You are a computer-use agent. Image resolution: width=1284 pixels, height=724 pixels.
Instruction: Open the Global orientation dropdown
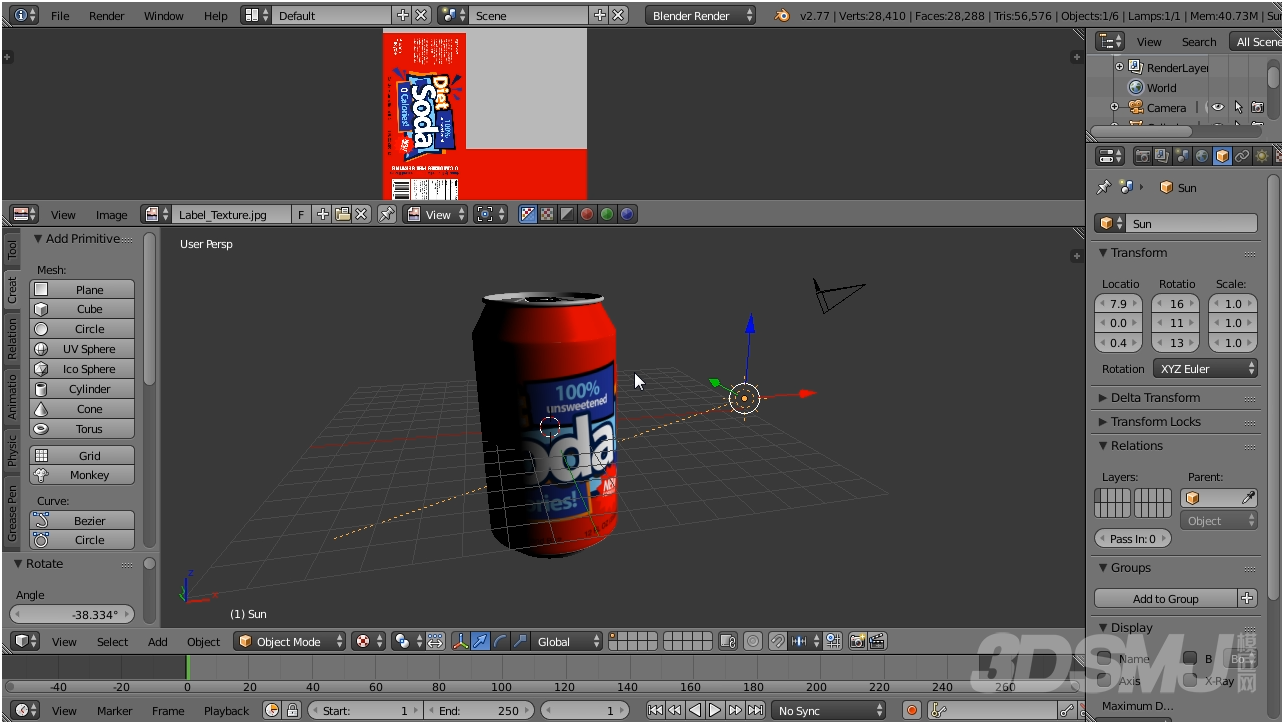[568, 641]
